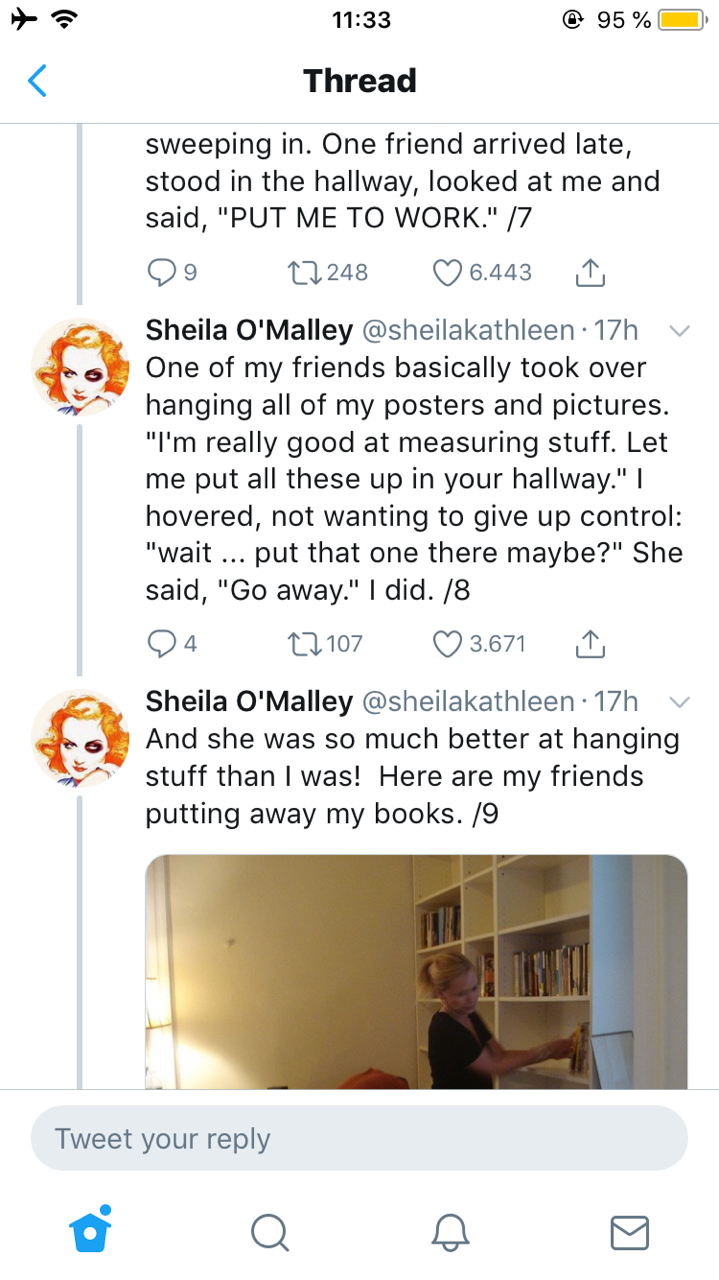Like the tweet with 6.443 likes

[446, 272]
